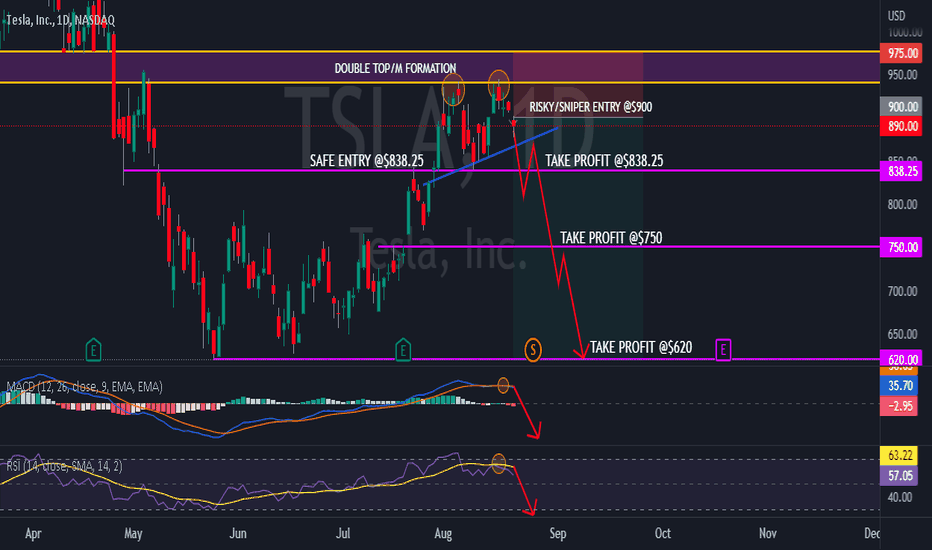
Task: Click the Jun label on the time axis
Action: 238,533
